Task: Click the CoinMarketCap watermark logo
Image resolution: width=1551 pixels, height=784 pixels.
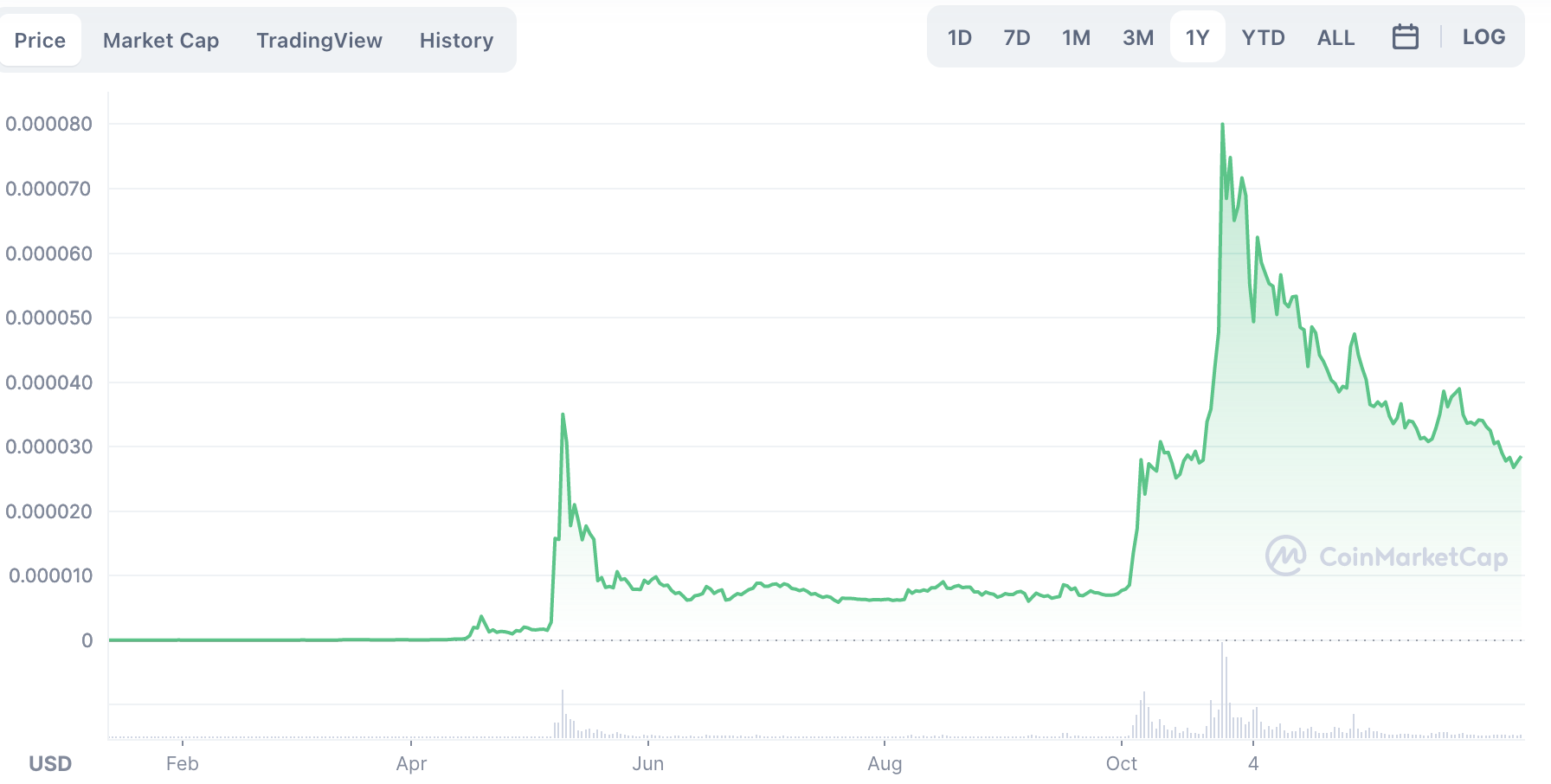Action: [x=1387, y=556]
